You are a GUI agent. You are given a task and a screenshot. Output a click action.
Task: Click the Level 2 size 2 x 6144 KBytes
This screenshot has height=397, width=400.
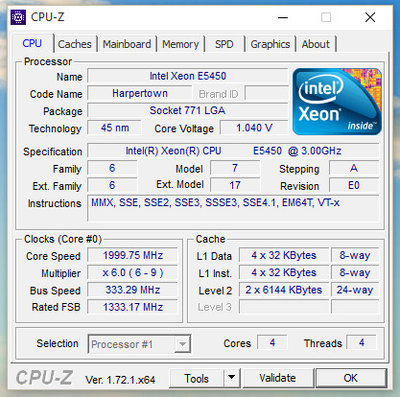(x=284, y=290)
